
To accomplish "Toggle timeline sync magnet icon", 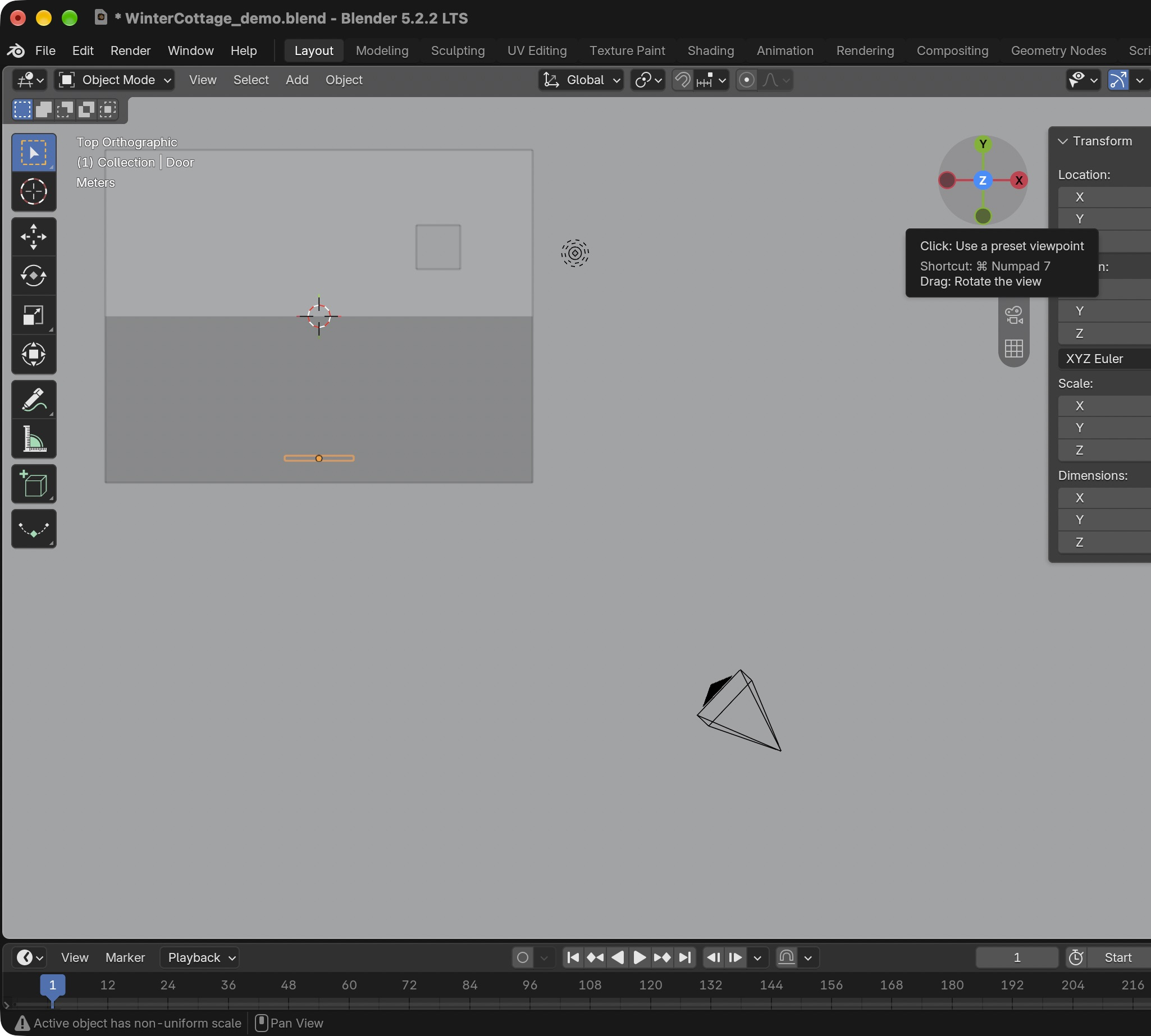I will coord(786,958).
